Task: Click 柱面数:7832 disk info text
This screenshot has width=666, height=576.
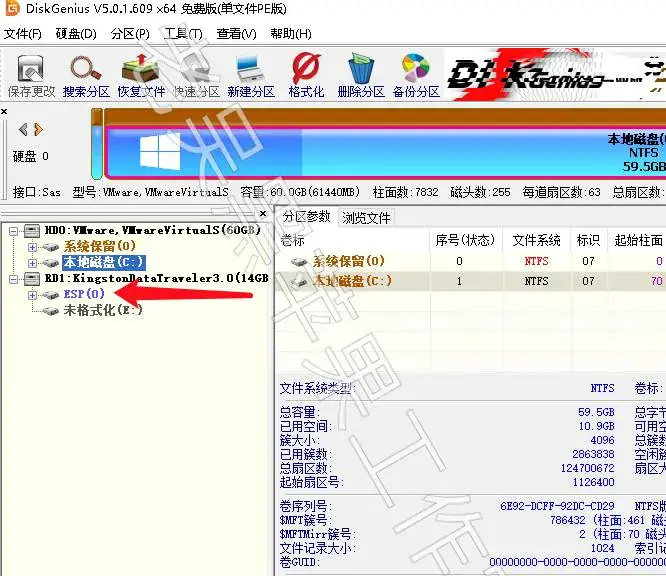Action: pos(405,192)
